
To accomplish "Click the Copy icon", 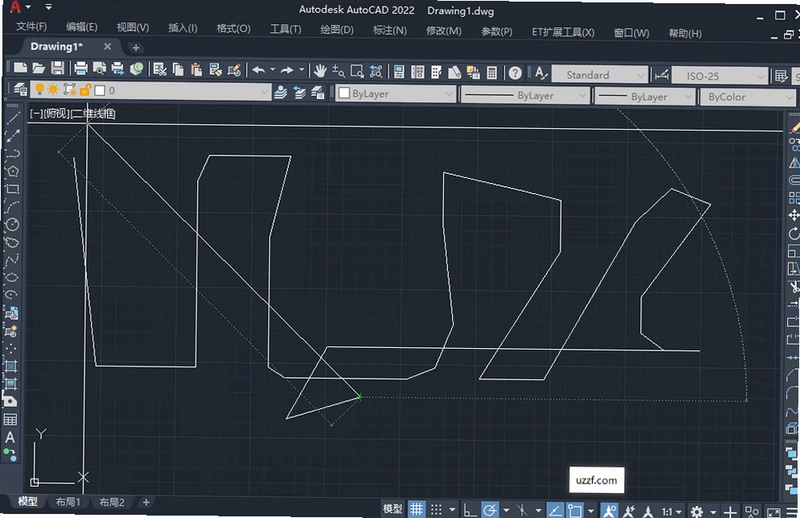I will point(178,69).
